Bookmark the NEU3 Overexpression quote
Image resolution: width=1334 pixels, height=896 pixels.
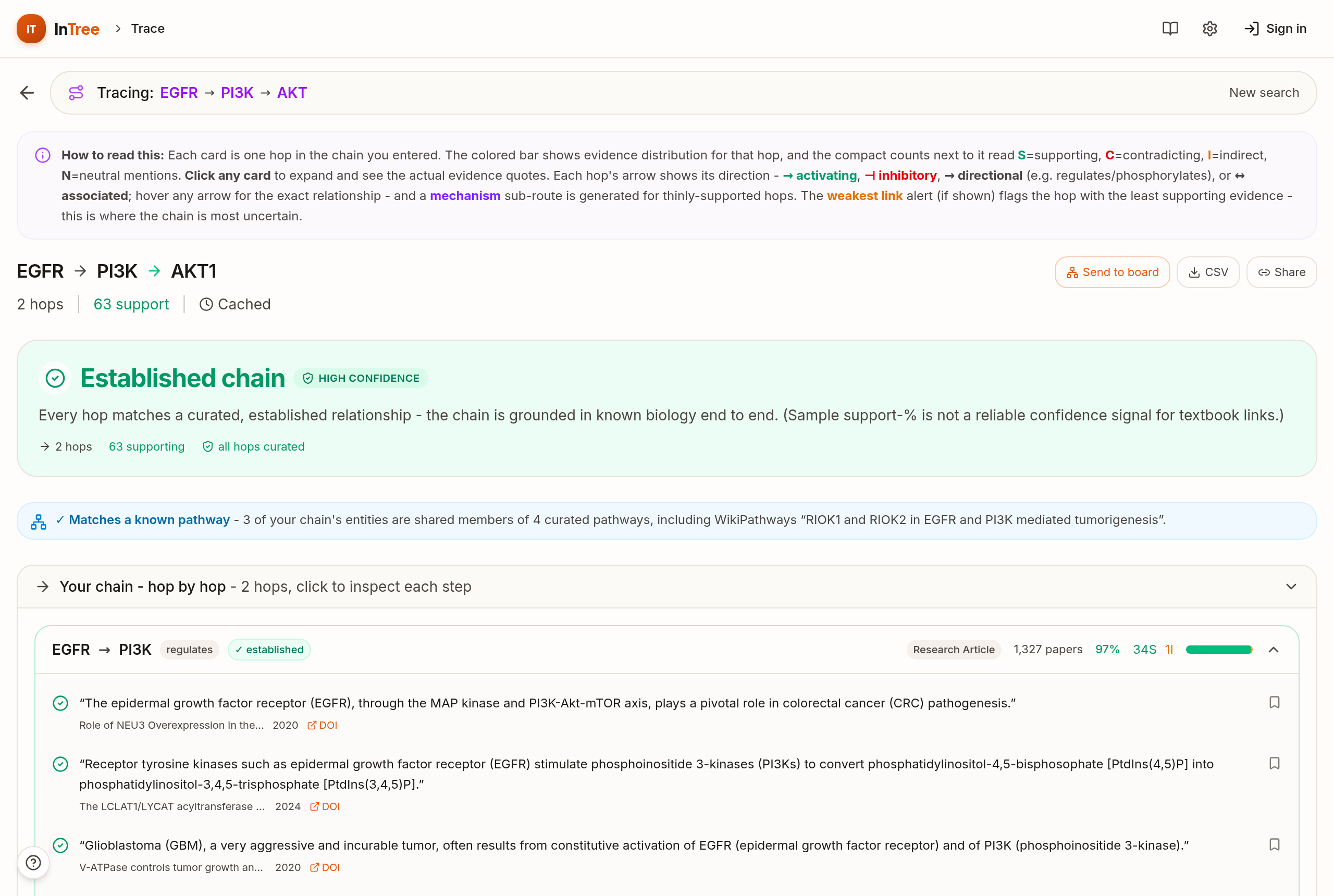[x=1274, y=702]
